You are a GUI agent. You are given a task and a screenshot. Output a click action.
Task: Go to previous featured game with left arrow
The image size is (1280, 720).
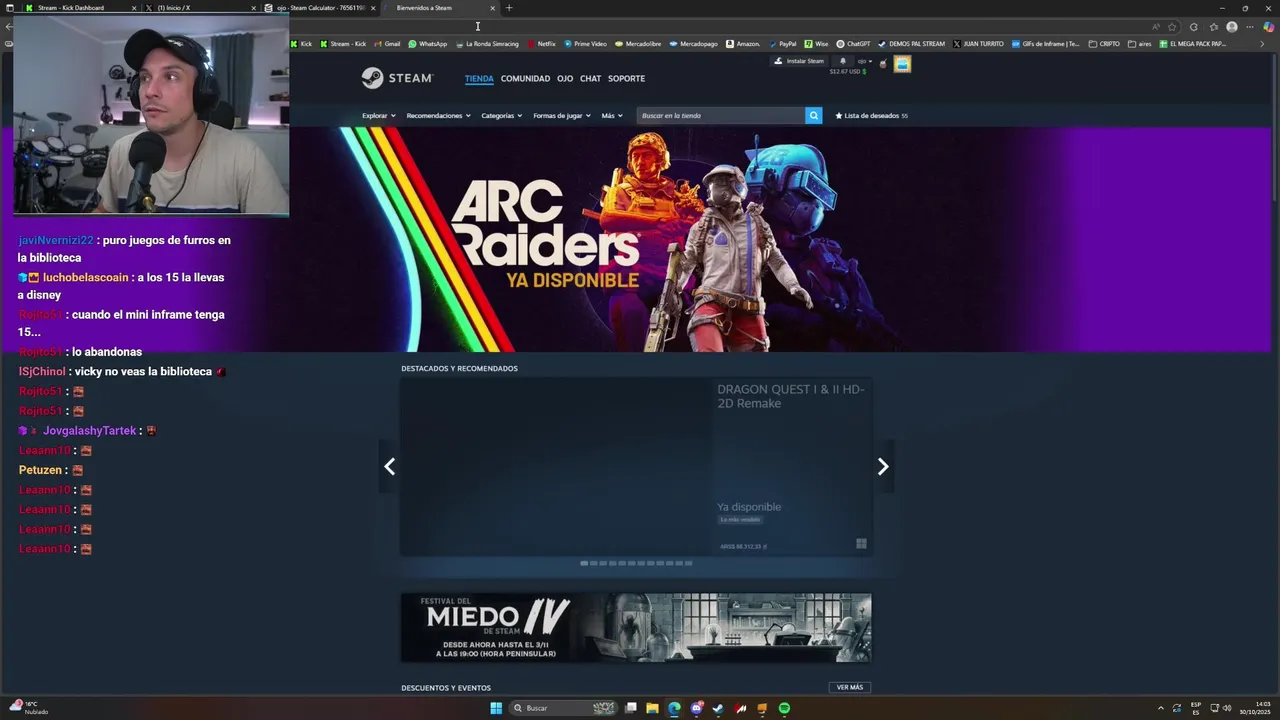point(389,466)
